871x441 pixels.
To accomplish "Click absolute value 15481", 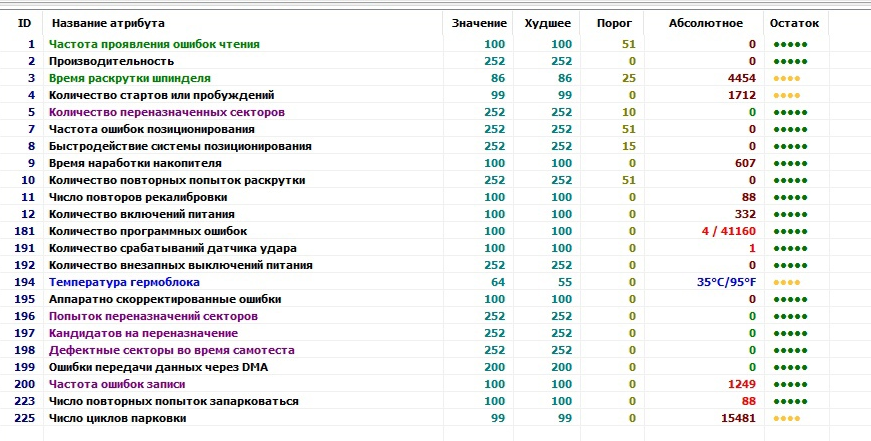I will [738, 418].
